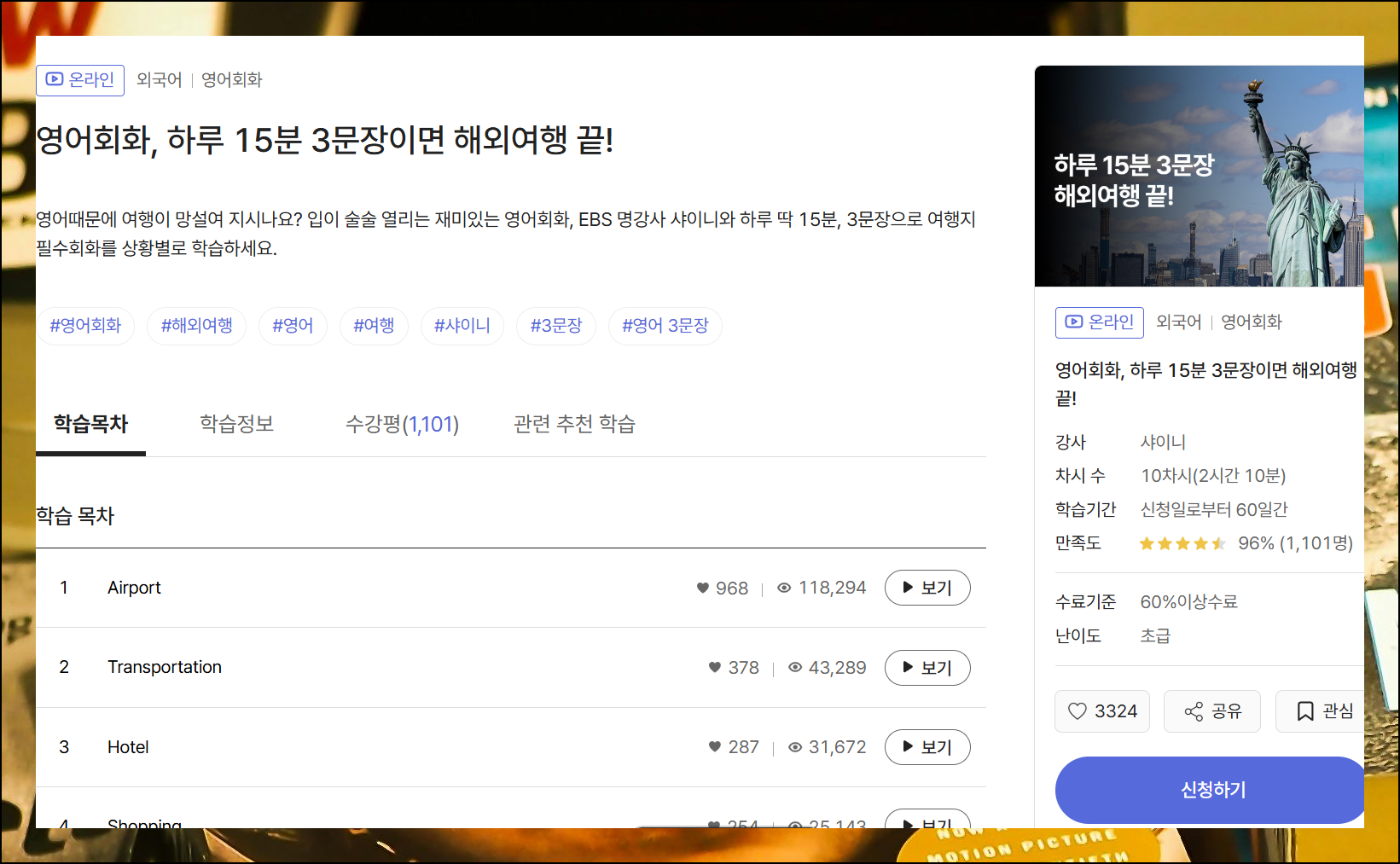Open the 외국어 category breadcrumb above the title
The image size is (1400, 864).
click(160, 80)
